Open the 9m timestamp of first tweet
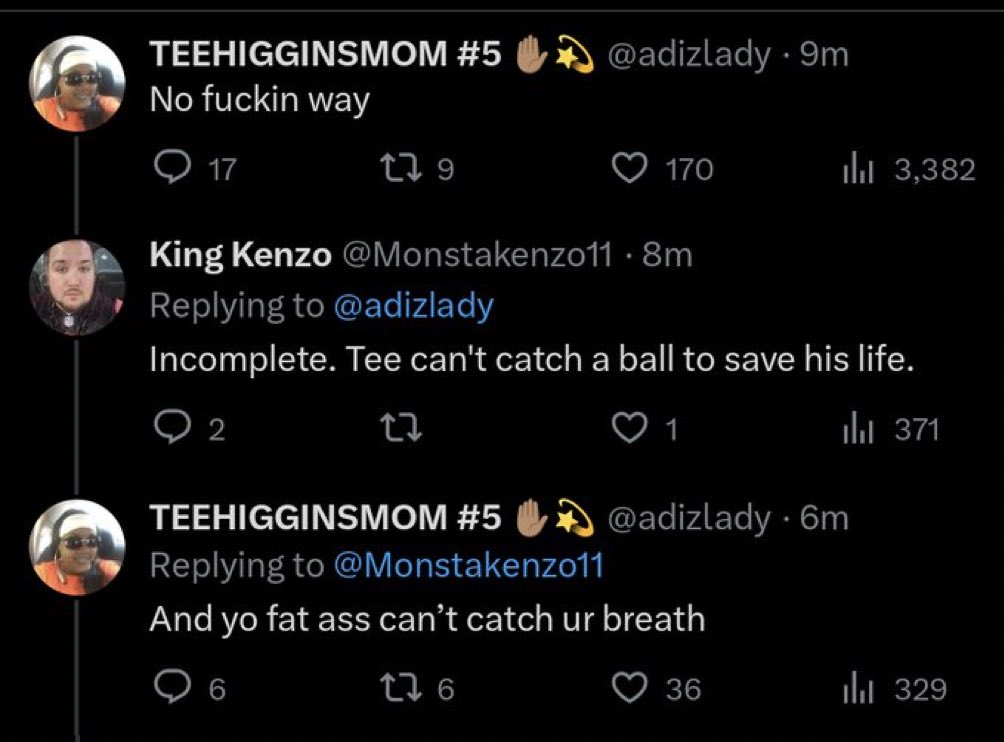The height and width of the screenshot is (742, 1004). [x=825, y=55]
